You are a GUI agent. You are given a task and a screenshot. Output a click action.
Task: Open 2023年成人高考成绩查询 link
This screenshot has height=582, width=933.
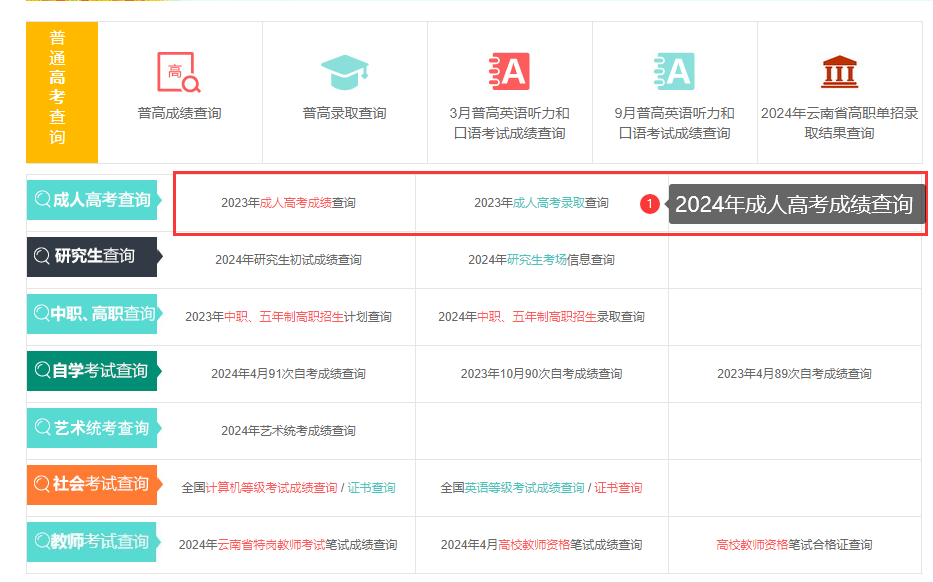(x=288, y=203)
